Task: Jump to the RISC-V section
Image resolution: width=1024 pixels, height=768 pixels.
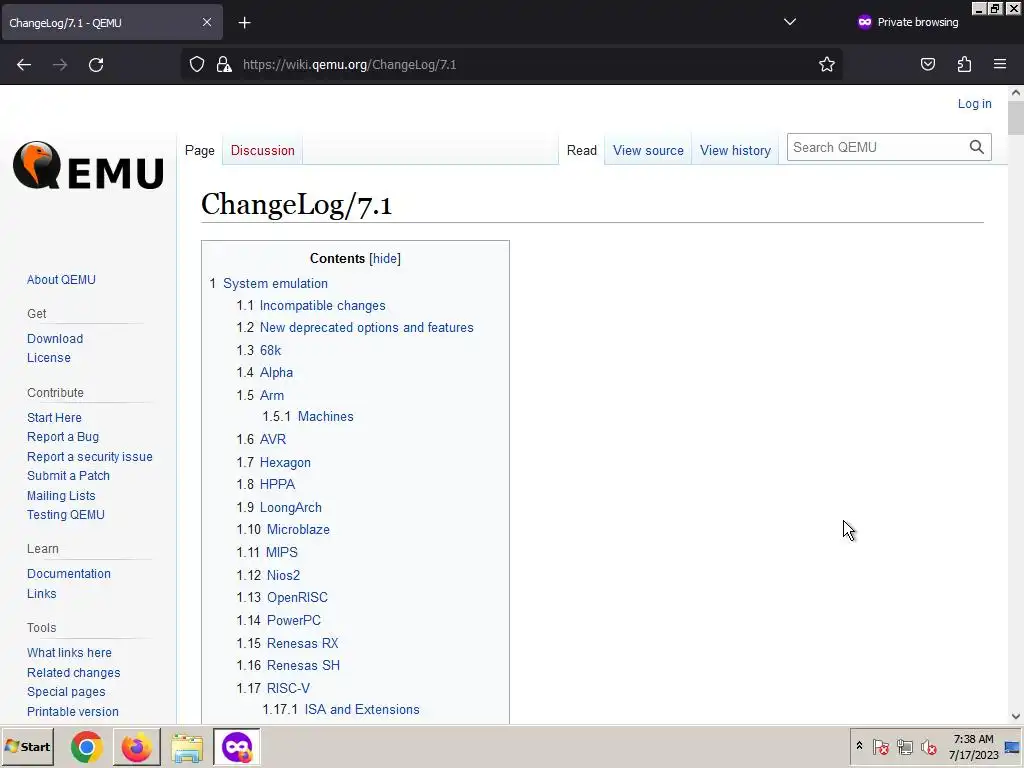Action: (x=289, y=688)
